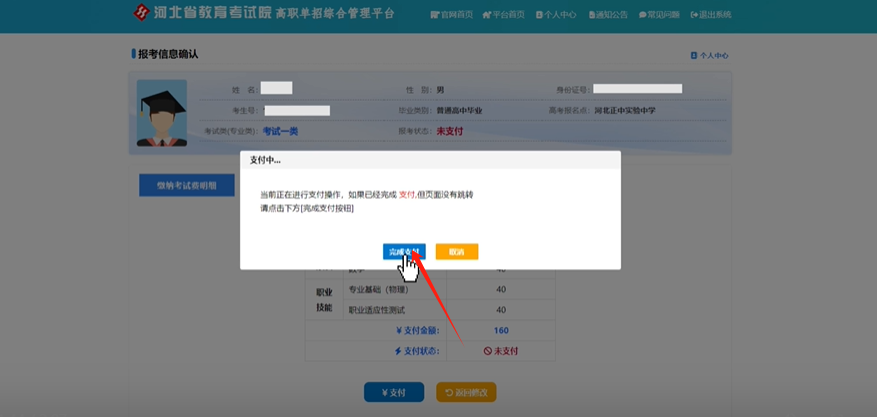Click the red 支付 word in dialog message
The image size is (877, 417).
(407, 195)
